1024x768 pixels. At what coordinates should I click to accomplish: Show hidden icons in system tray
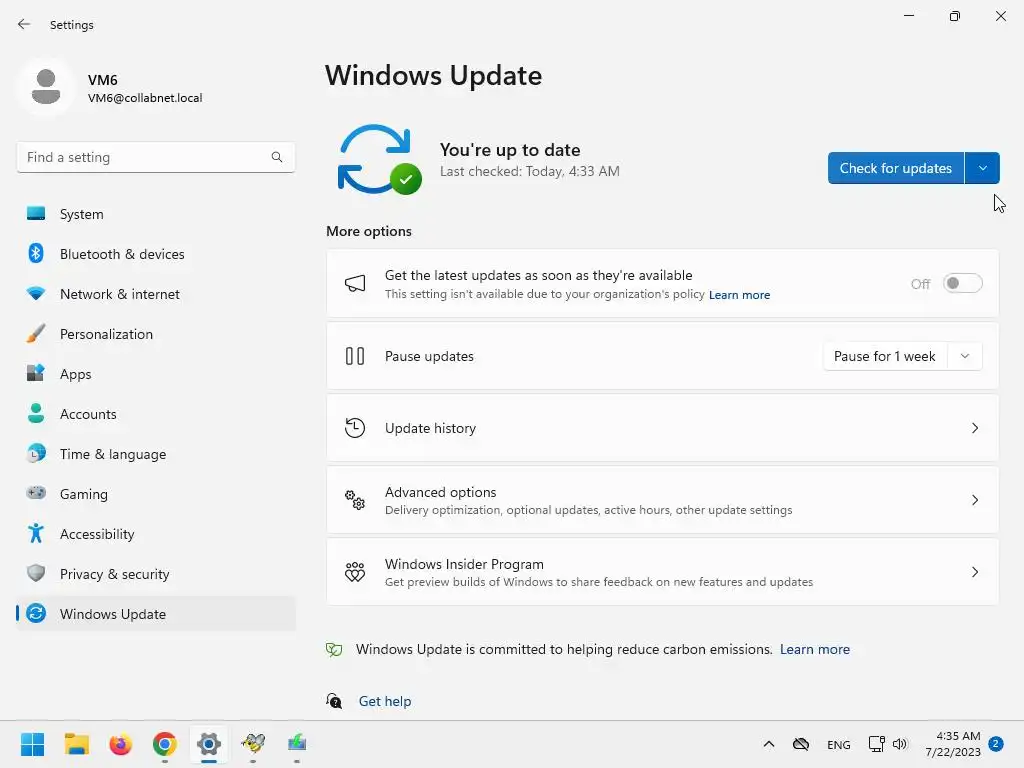coord(769,744)
